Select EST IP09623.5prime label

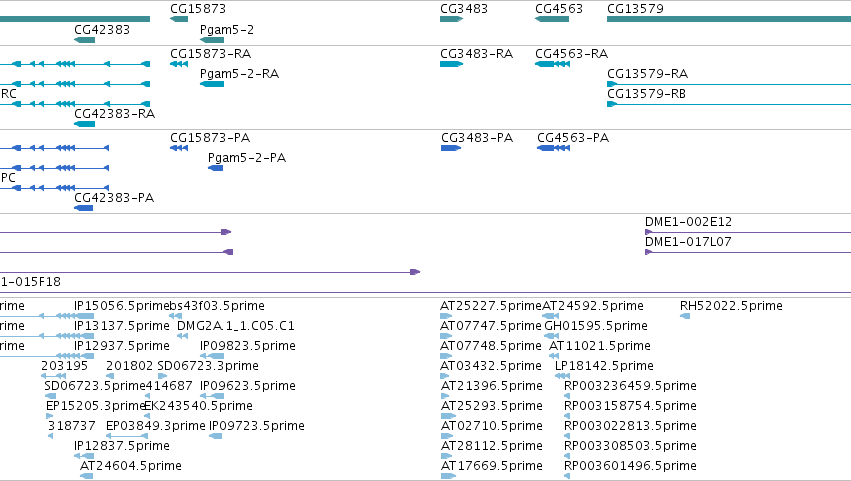click(x=248, y=386)
